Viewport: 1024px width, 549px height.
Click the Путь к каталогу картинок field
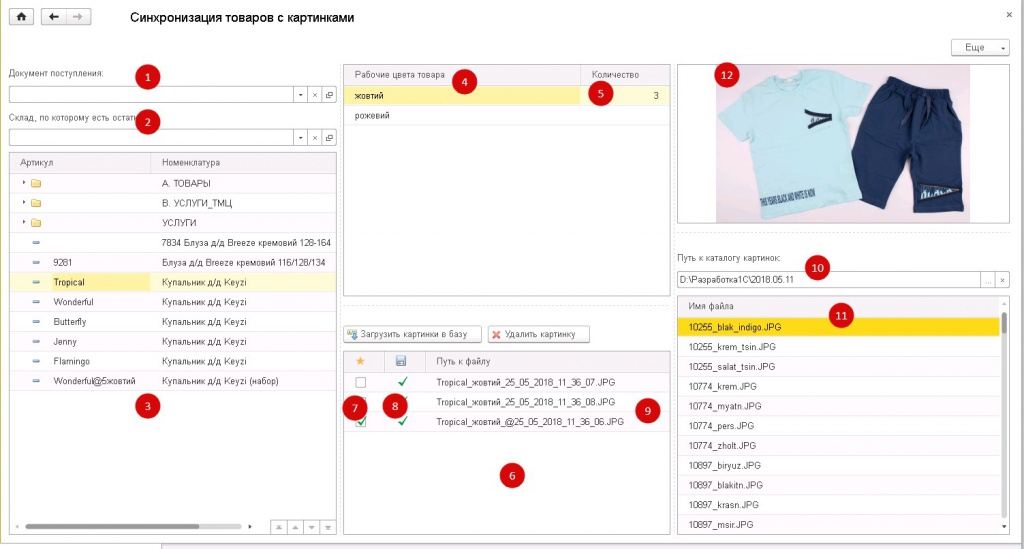pyautogui.click(x=828, y=279)
